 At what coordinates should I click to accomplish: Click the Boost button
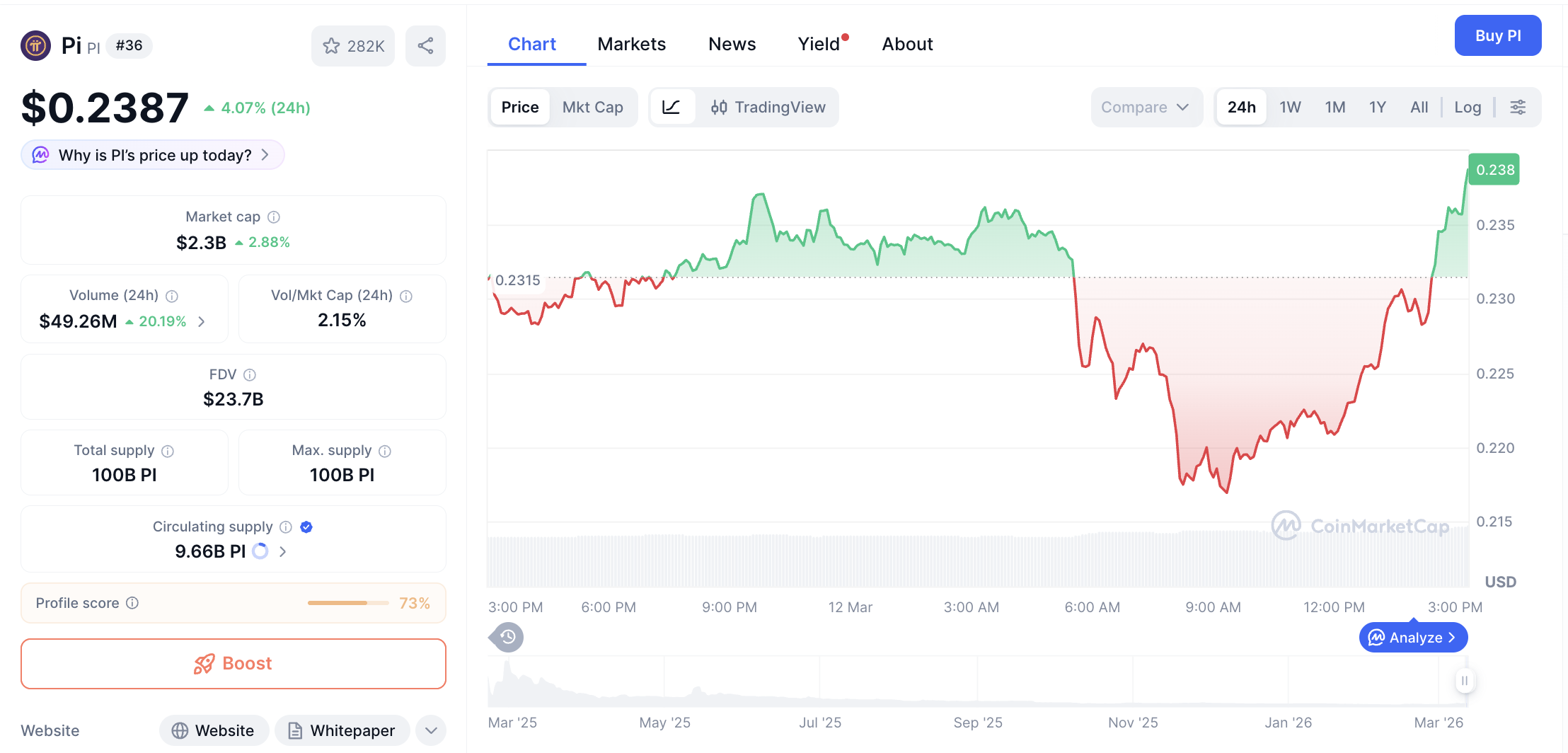click(x=234, y=663)
